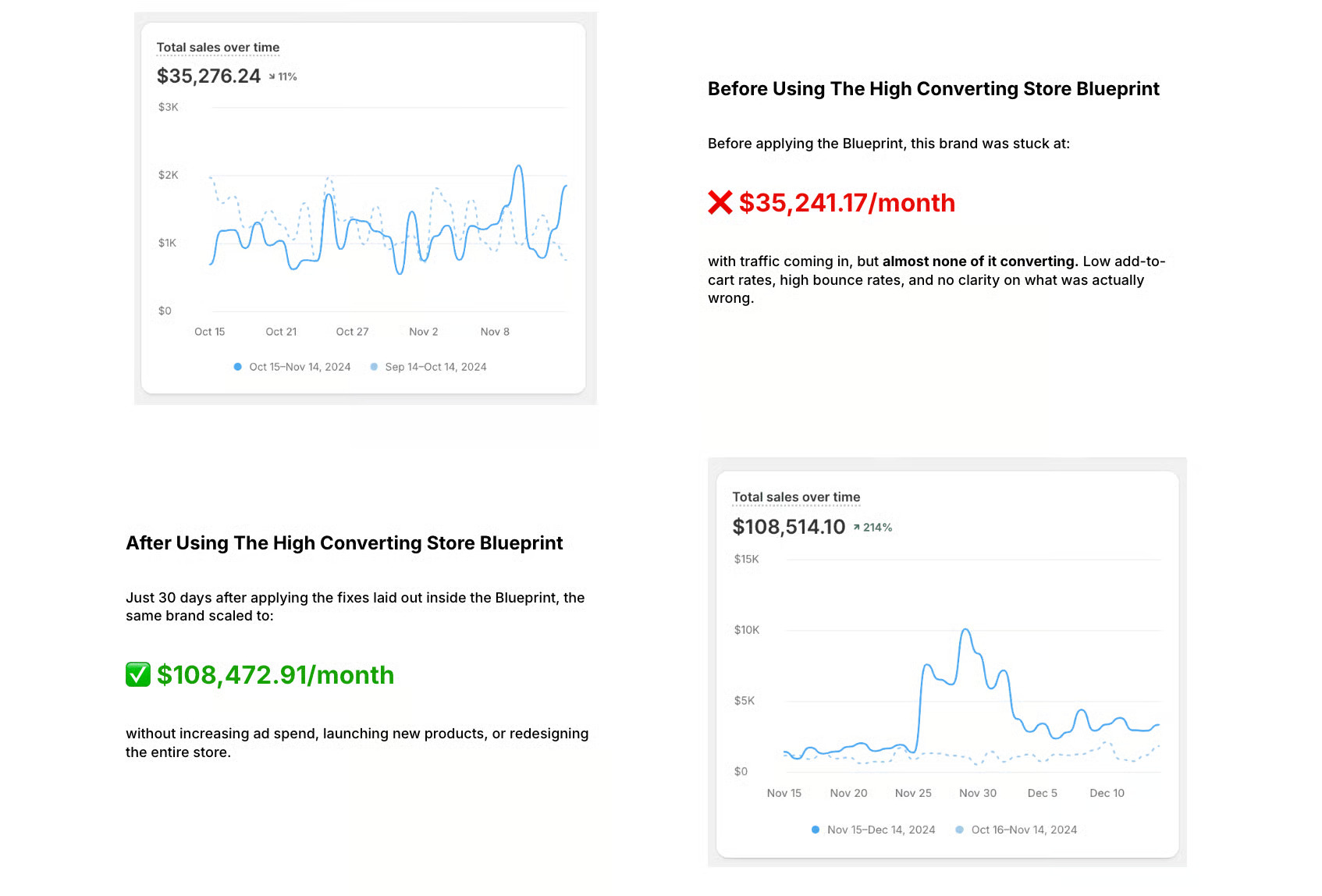Viewport: 1322px width, 896px height.
Task: Click the $5K axis label
Action: click(744, 701)
